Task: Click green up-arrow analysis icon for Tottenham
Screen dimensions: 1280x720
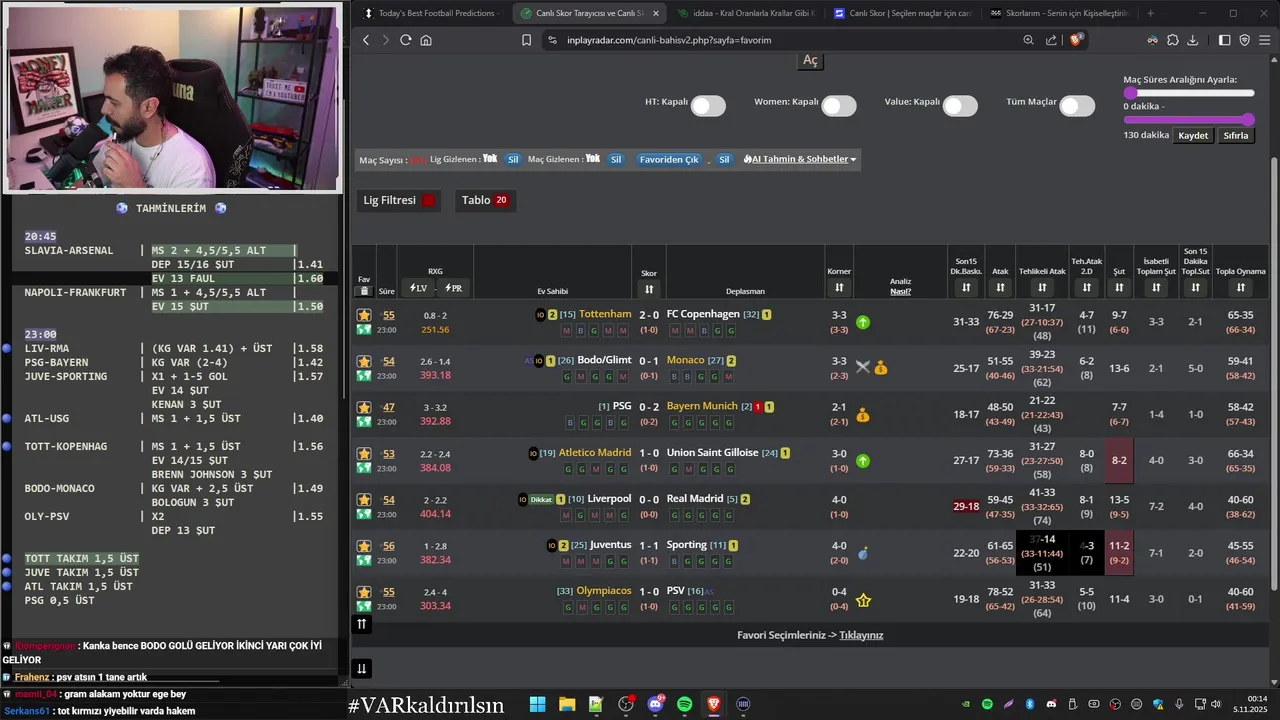Action: pos(863,322)
